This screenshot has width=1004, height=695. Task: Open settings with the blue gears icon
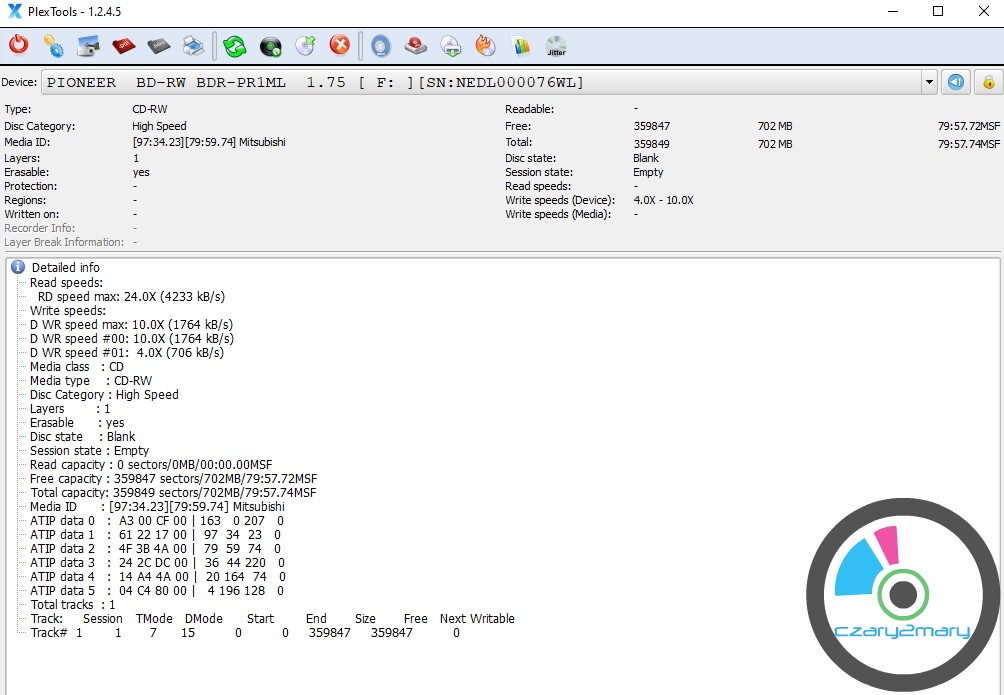(53, 46)
